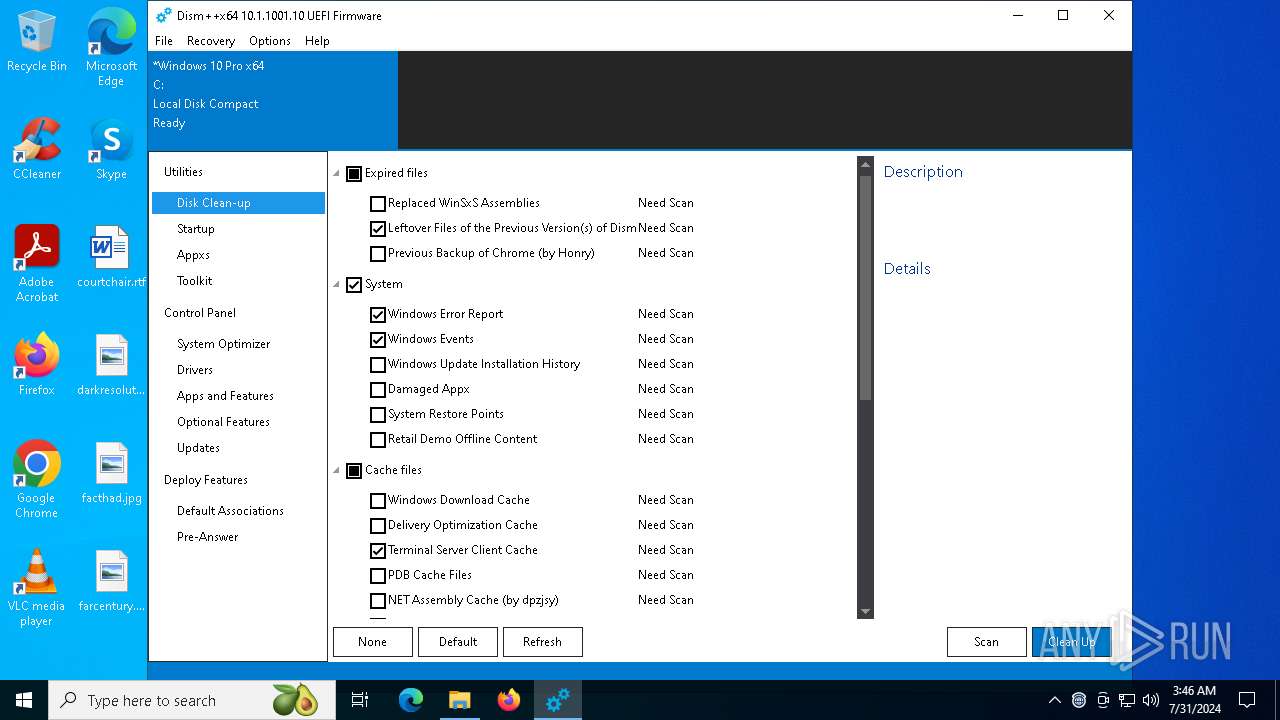Click the Dism++ title bar gear icon
The image size is (1280, 720).
point(164,15)
